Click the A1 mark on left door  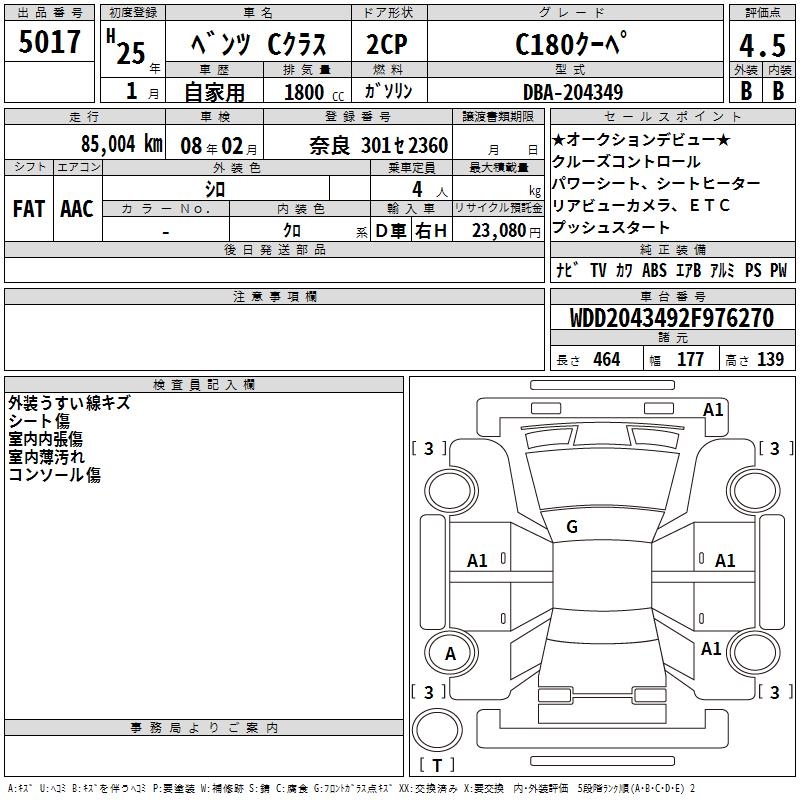478,561
